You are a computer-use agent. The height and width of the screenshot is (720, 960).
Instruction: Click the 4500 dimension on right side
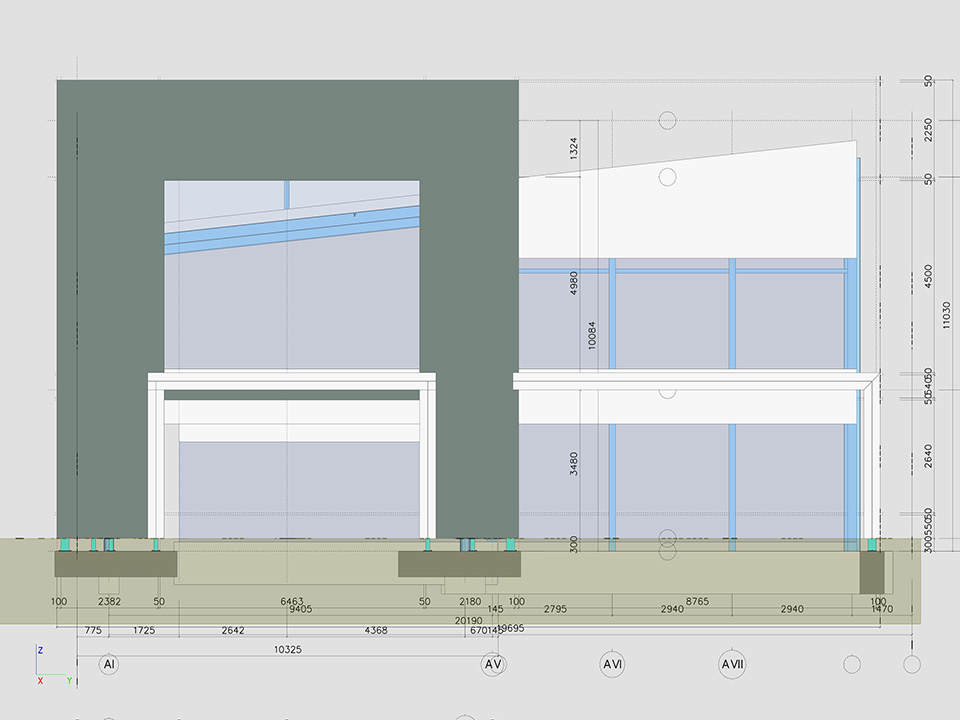(928, 276)
